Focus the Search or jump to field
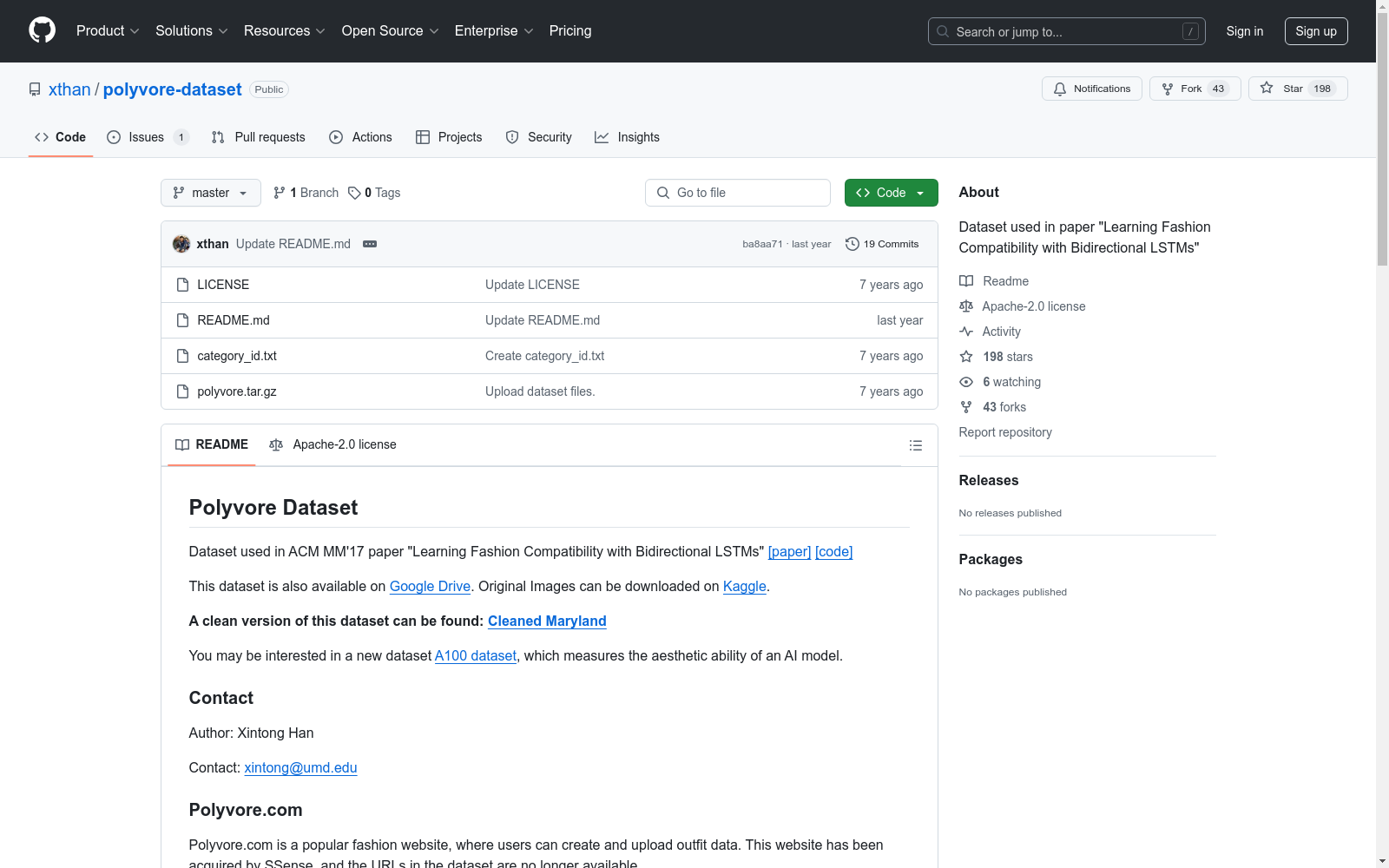 (1067, 31)
